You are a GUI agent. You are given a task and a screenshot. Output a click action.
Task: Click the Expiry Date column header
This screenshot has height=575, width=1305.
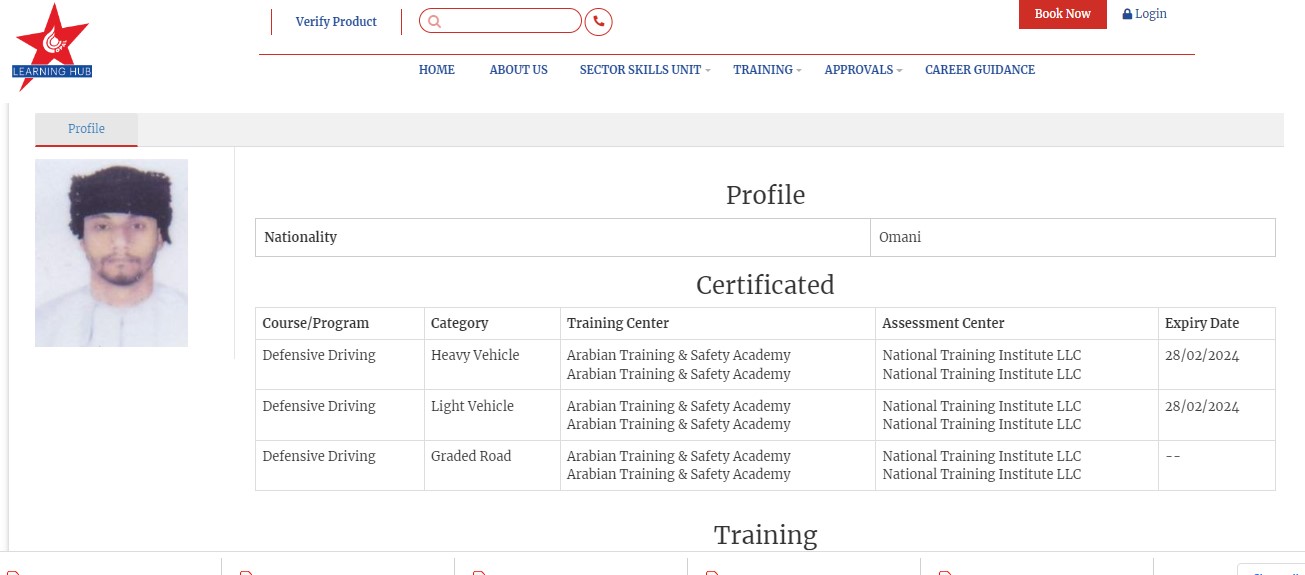point(1201,323)
